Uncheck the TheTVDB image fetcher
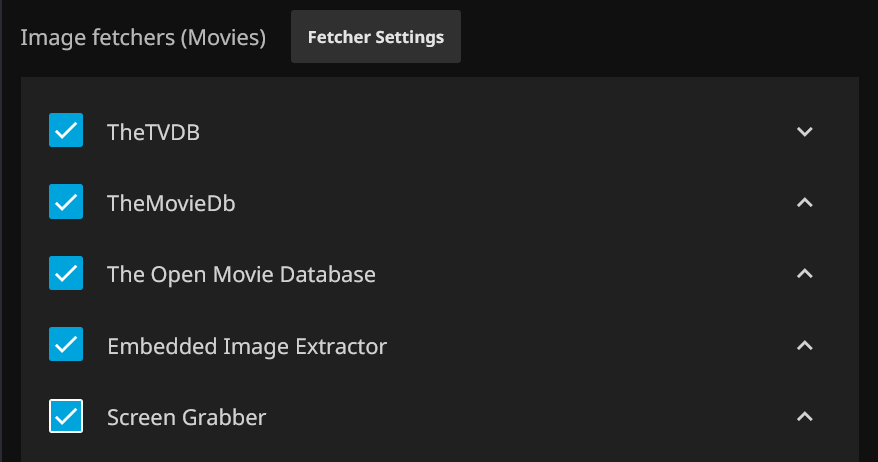The image size is (878, 462). coord(66,131)
